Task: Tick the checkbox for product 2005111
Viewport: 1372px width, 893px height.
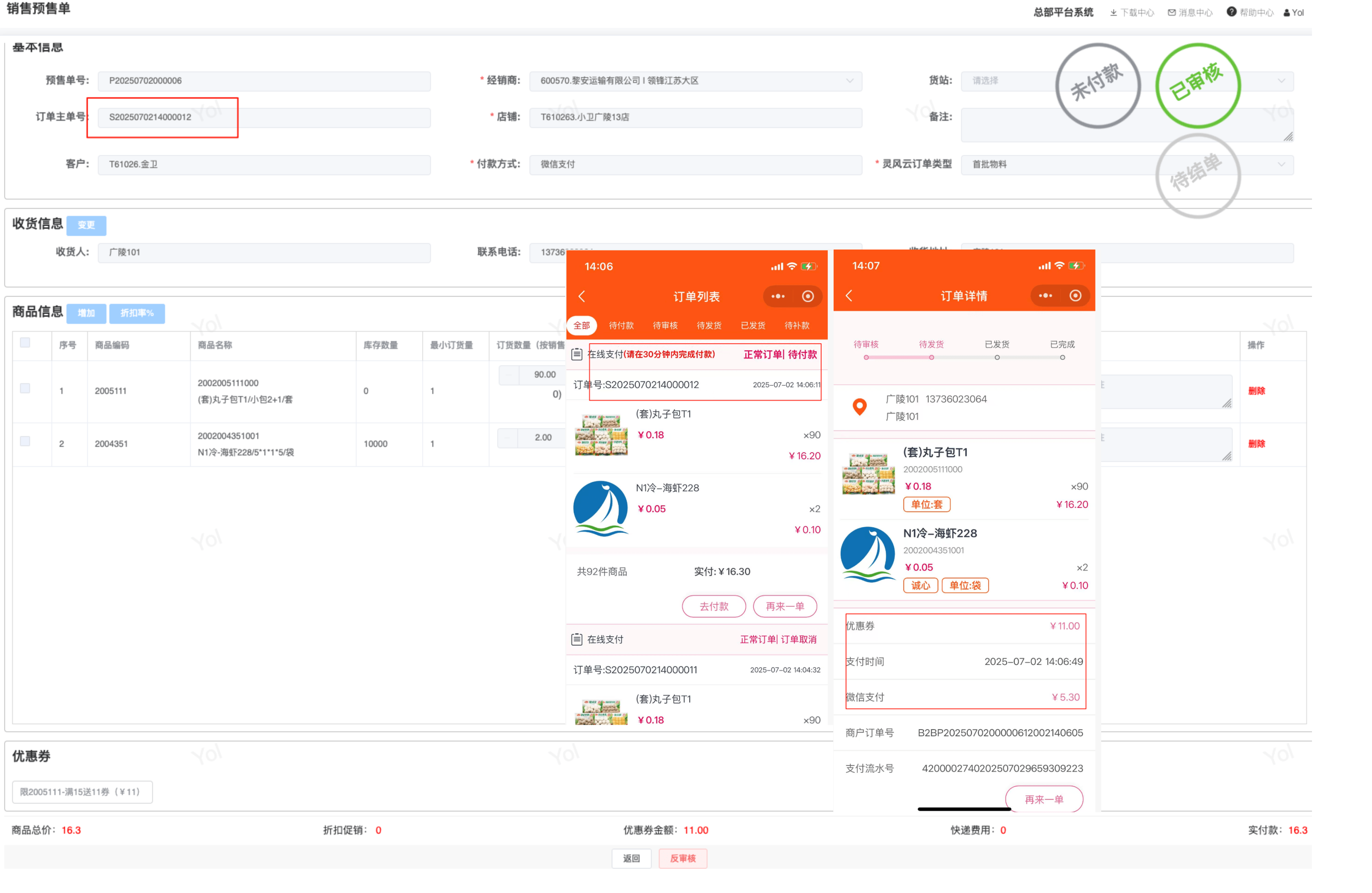Action: pos(25,389)
